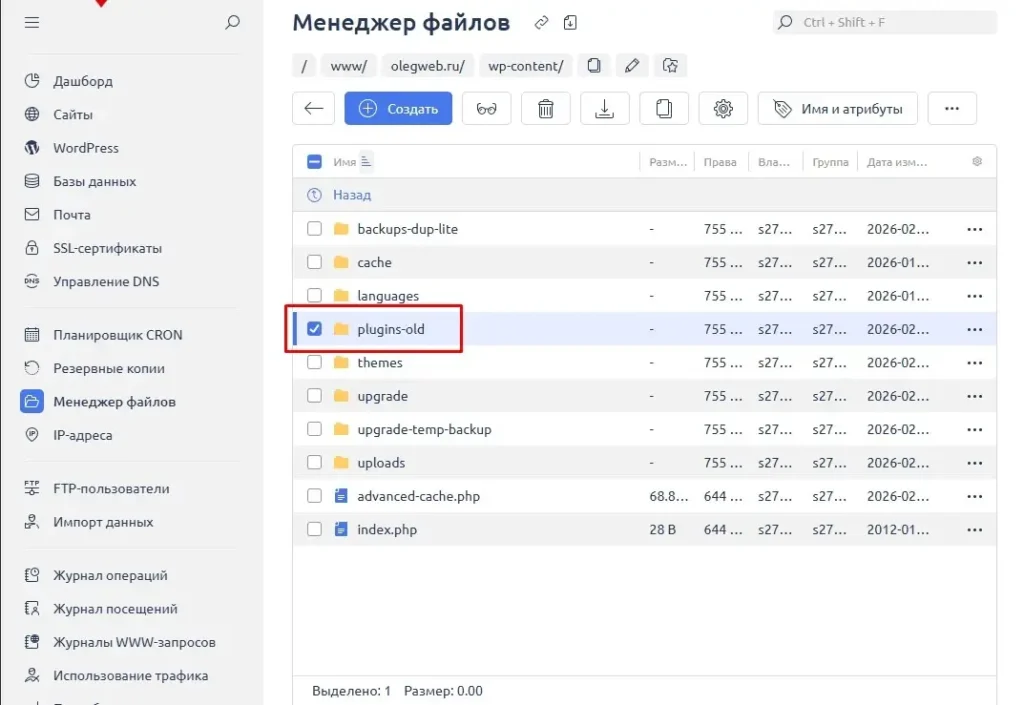
Task: Open row menu for plugins-old folder
Action: (974, 329)
